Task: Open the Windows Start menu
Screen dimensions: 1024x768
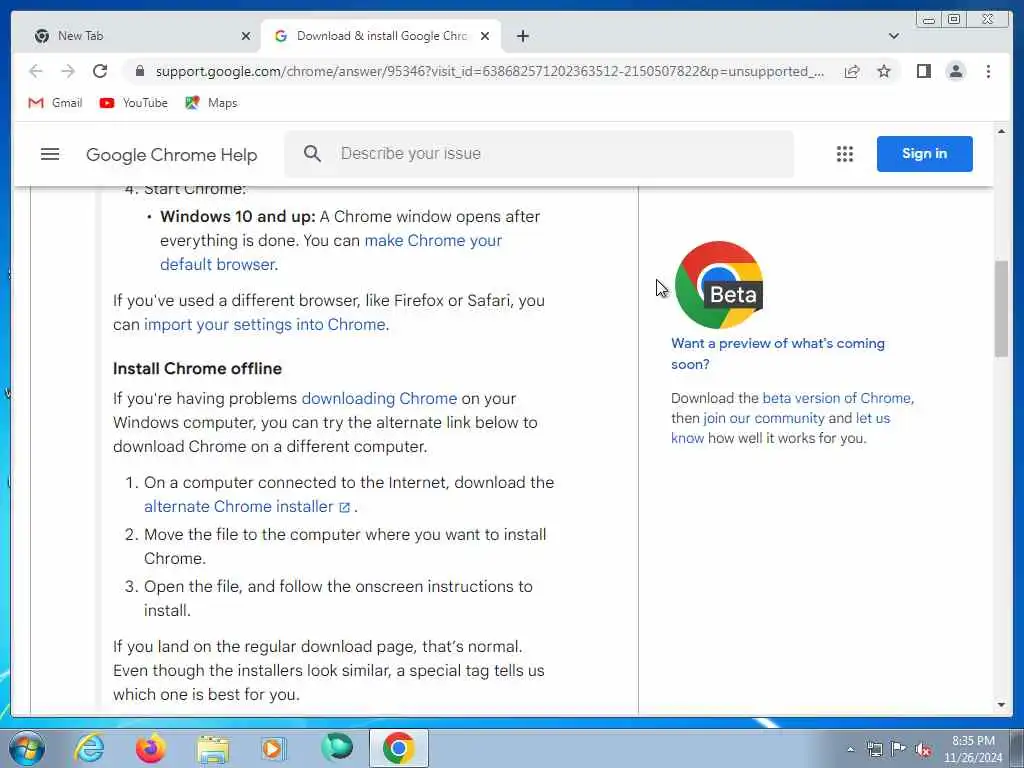Action: pyautogui.click(x=27, y=748)
